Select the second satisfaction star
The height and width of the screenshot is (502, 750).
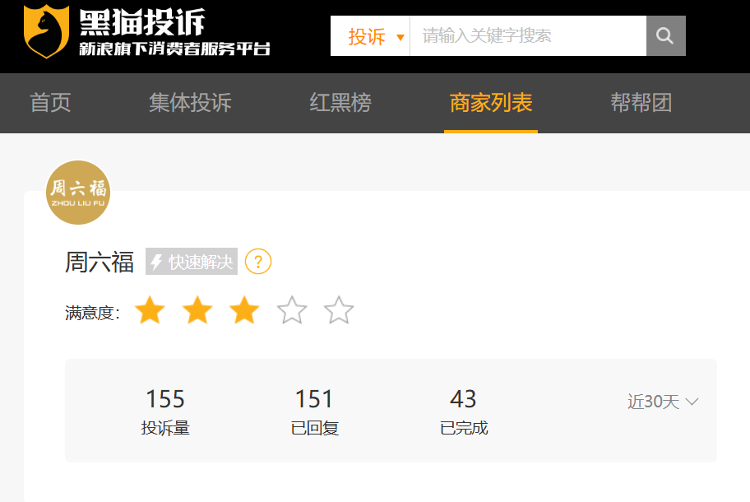(197, 310)
